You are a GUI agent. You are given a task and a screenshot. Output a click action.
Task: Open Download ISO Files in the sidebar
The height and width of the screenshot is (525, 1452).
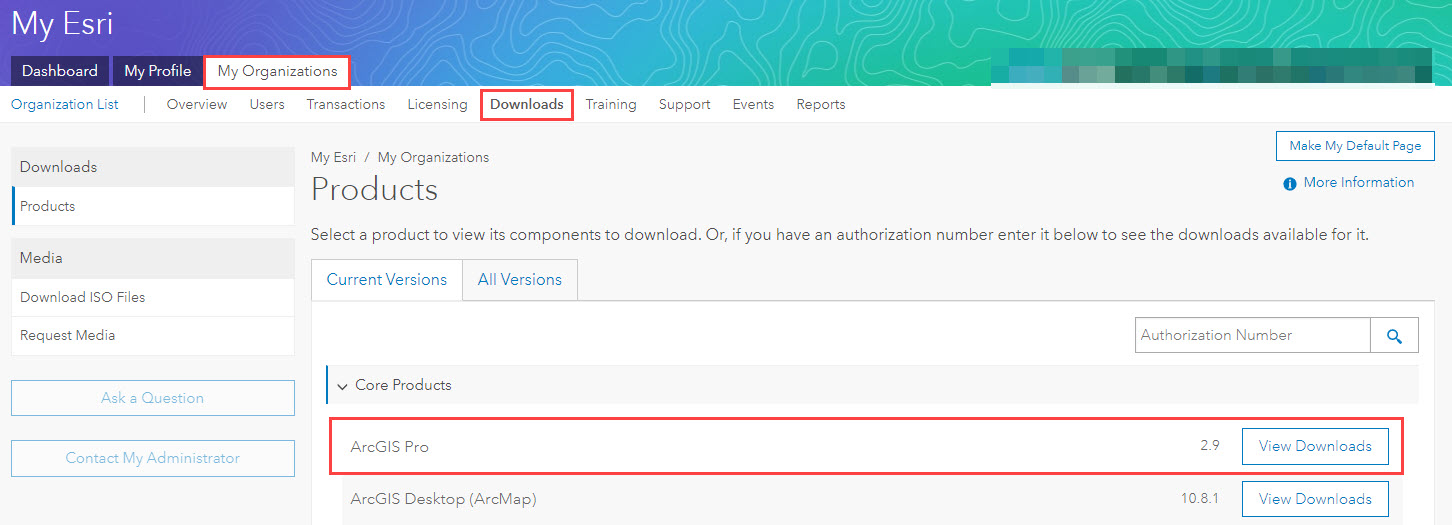tap(153, 297)
